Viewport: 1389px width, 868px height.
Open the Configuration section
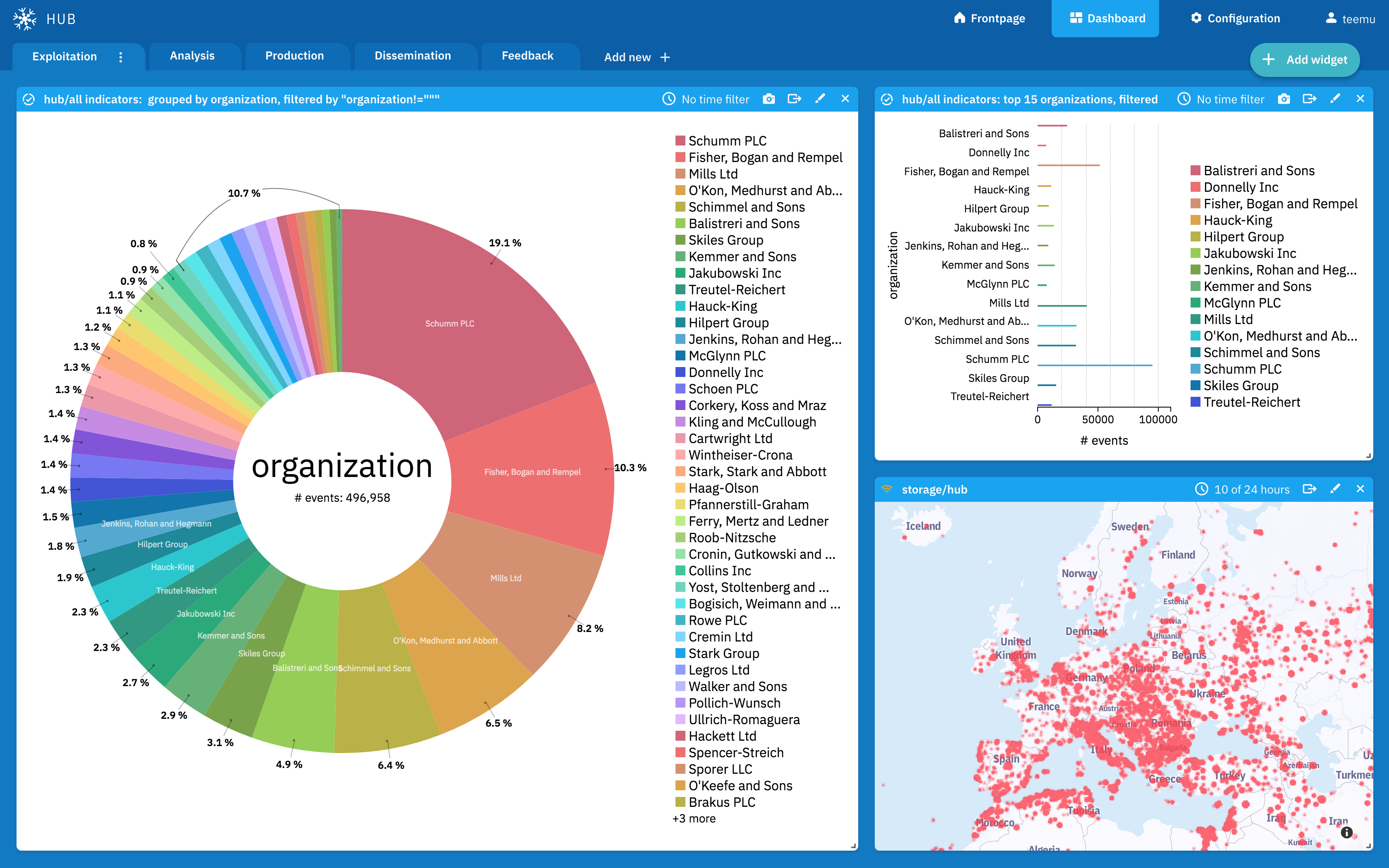(x=1235, y=18)
